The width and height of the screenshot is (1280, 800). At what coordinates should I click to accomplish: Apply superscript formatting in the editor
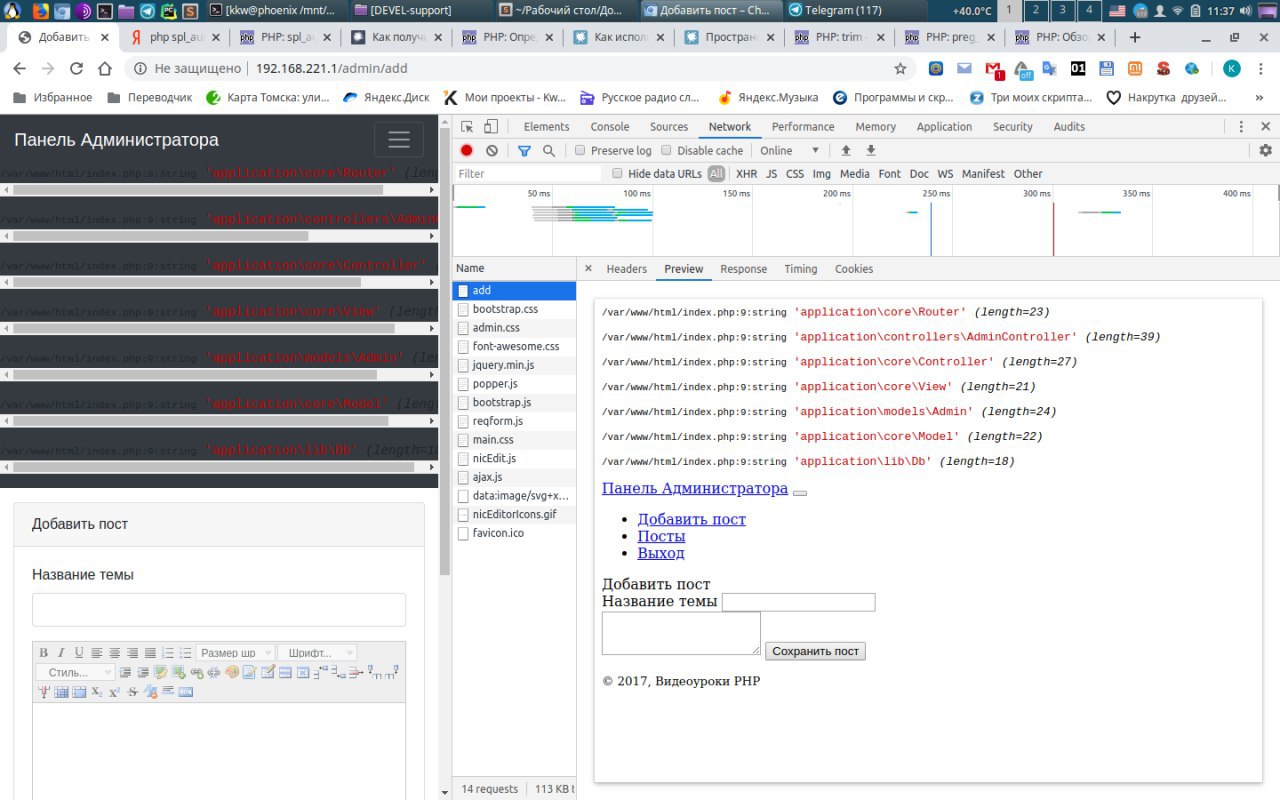pyautogui.click(x=114, y=692)
